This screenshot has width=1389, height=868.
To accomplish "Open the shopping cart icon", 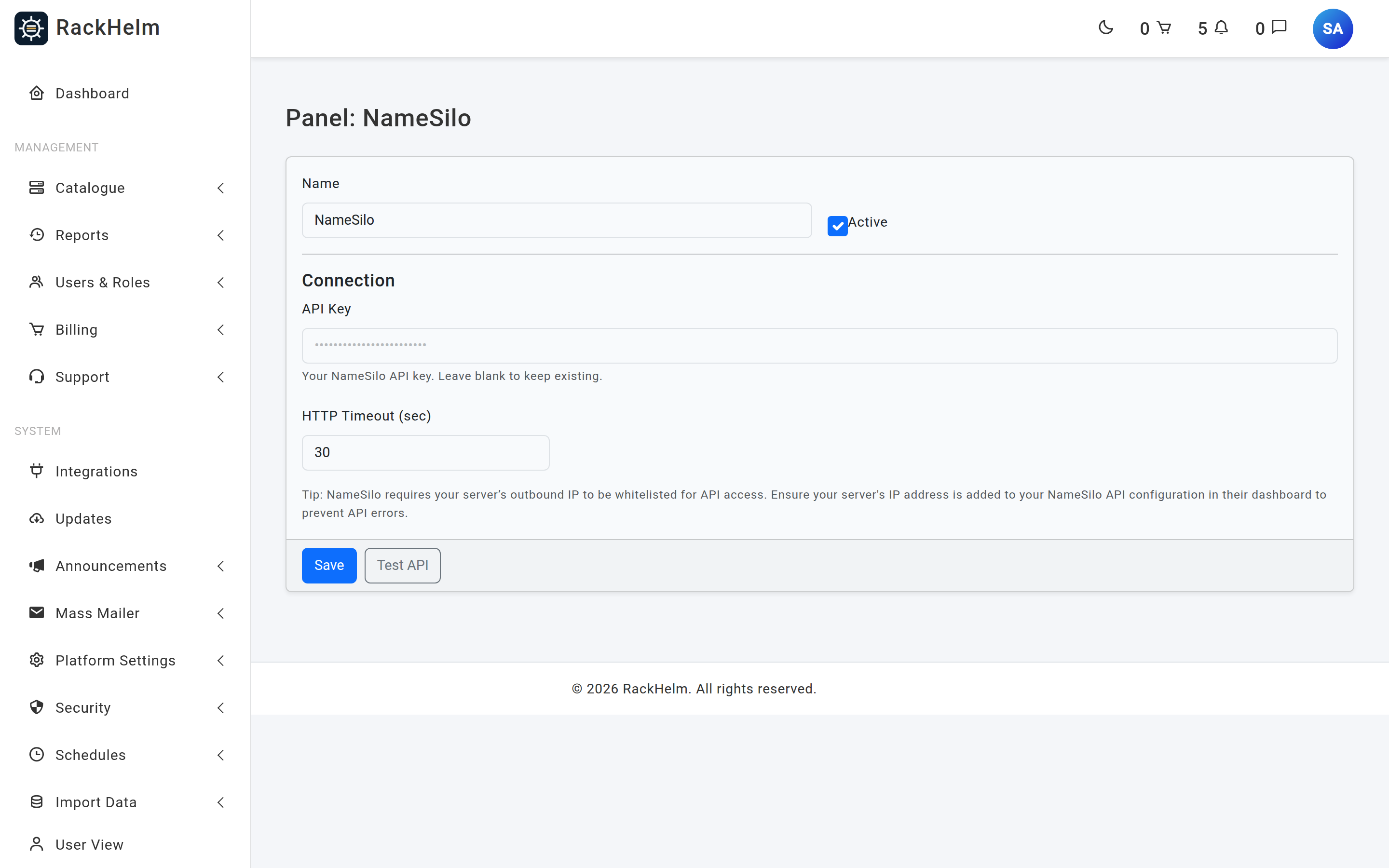I will click(1163, 27).
